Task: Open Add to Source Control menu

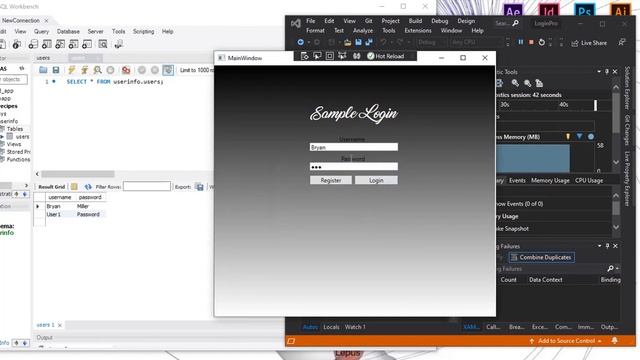Action: click(565, 341)
